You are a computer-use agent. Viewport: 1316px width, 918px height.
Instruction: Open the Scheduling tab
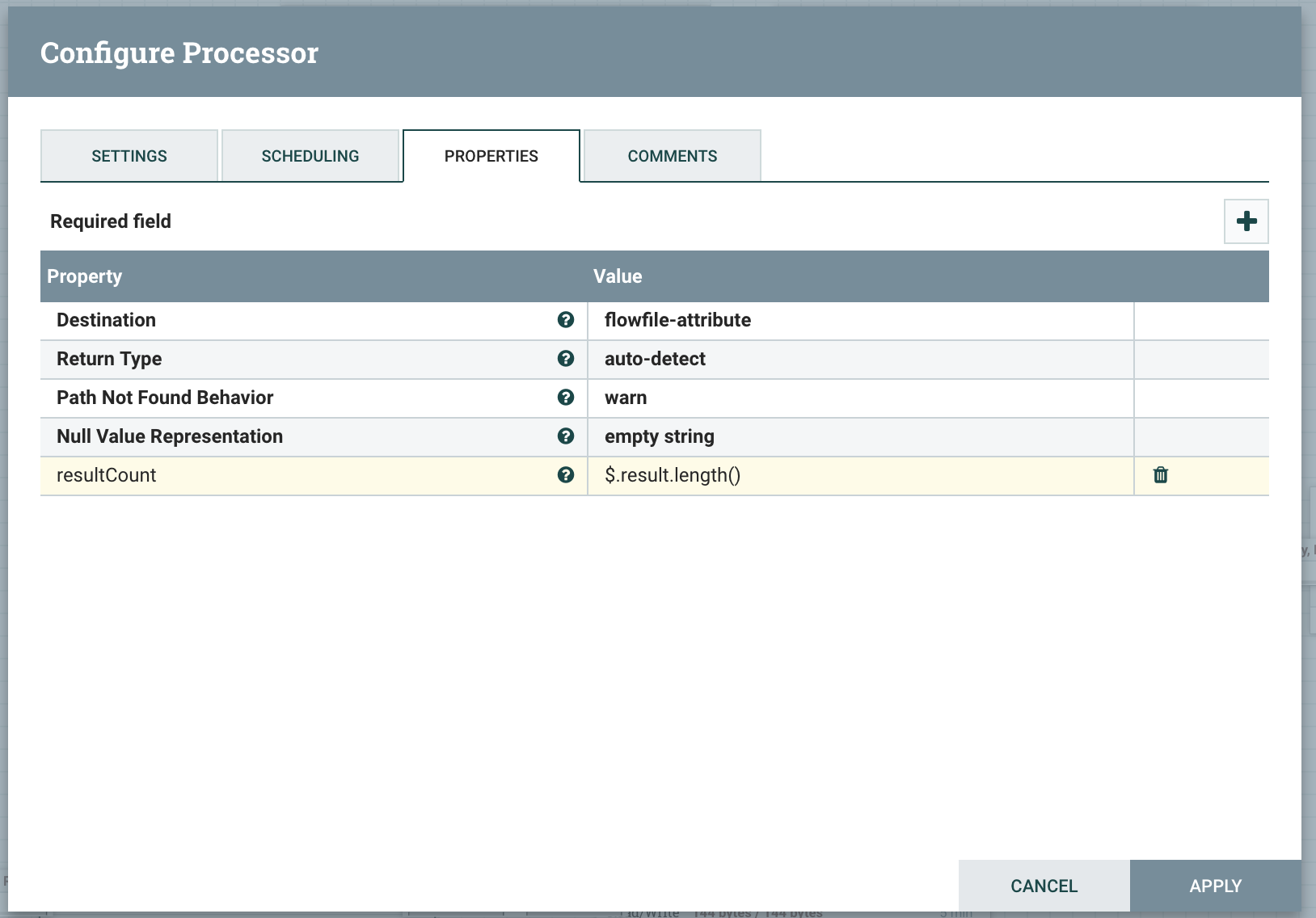tap(310, 156)
